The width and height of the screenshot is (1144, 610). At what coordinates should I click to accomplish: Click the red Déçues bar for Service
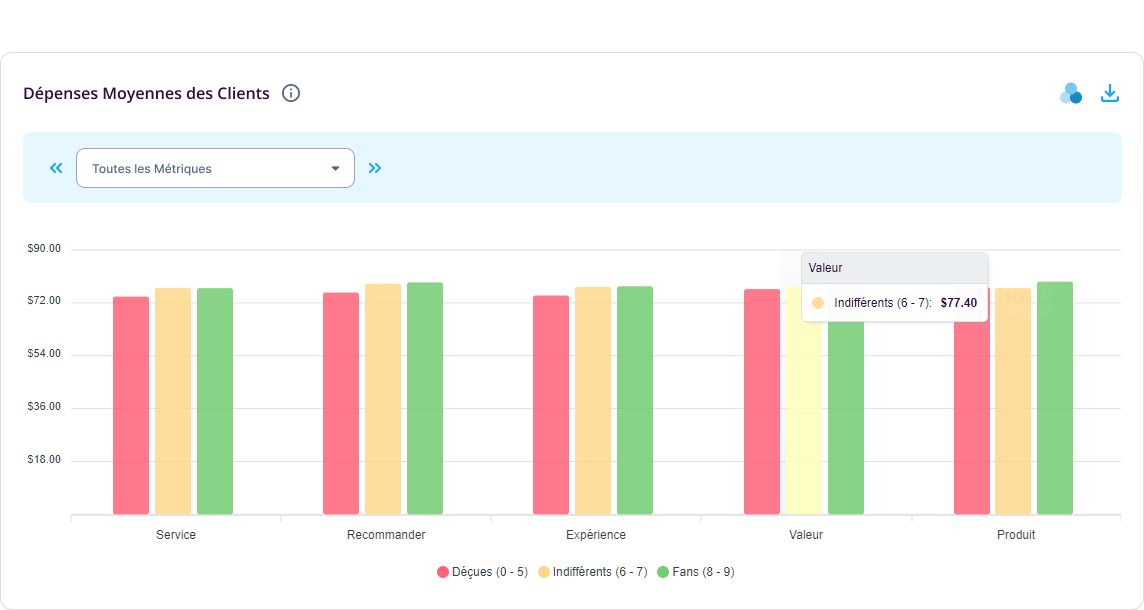coord(131,406)
